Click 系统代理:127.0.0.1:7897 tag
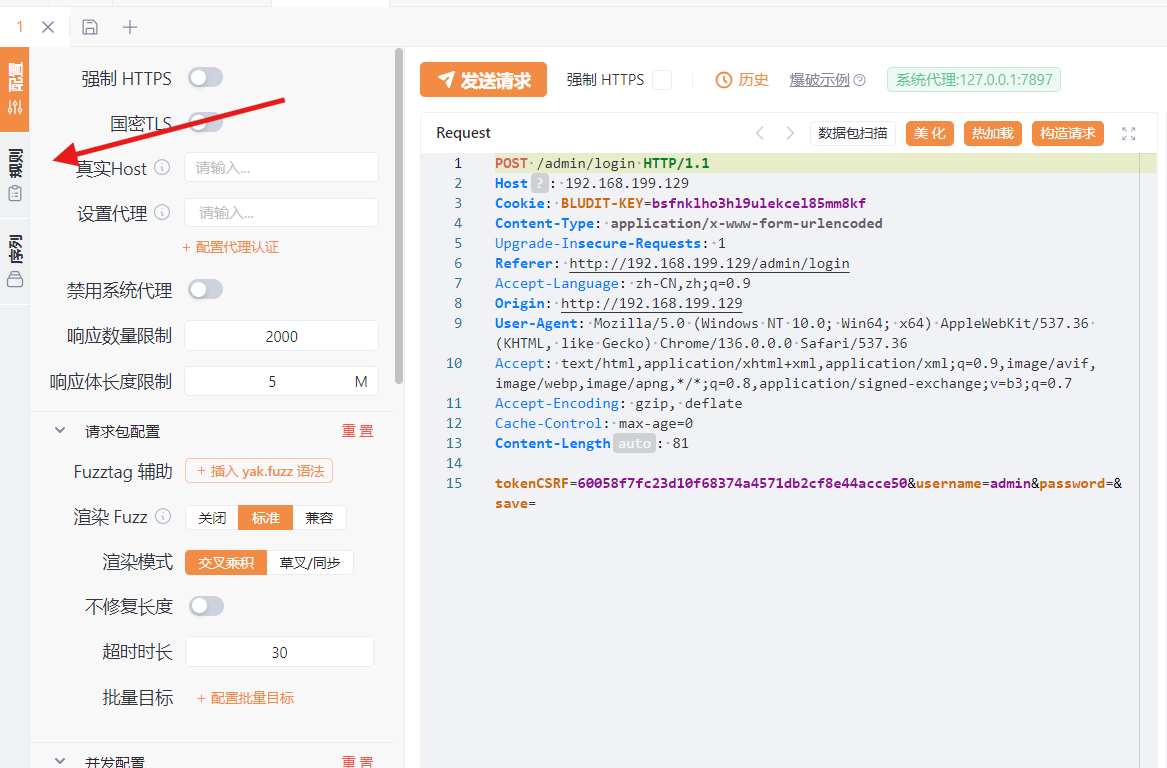This screenshot has width=1167, height=768. pyautogui.click(x=973, y=80)
